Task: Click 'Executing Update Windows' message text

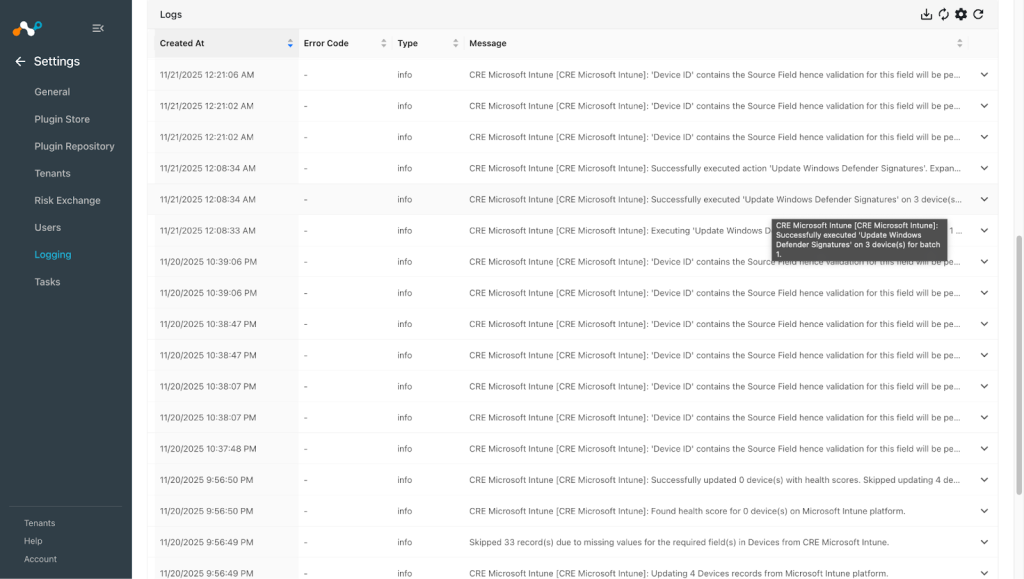Action: 620,230
